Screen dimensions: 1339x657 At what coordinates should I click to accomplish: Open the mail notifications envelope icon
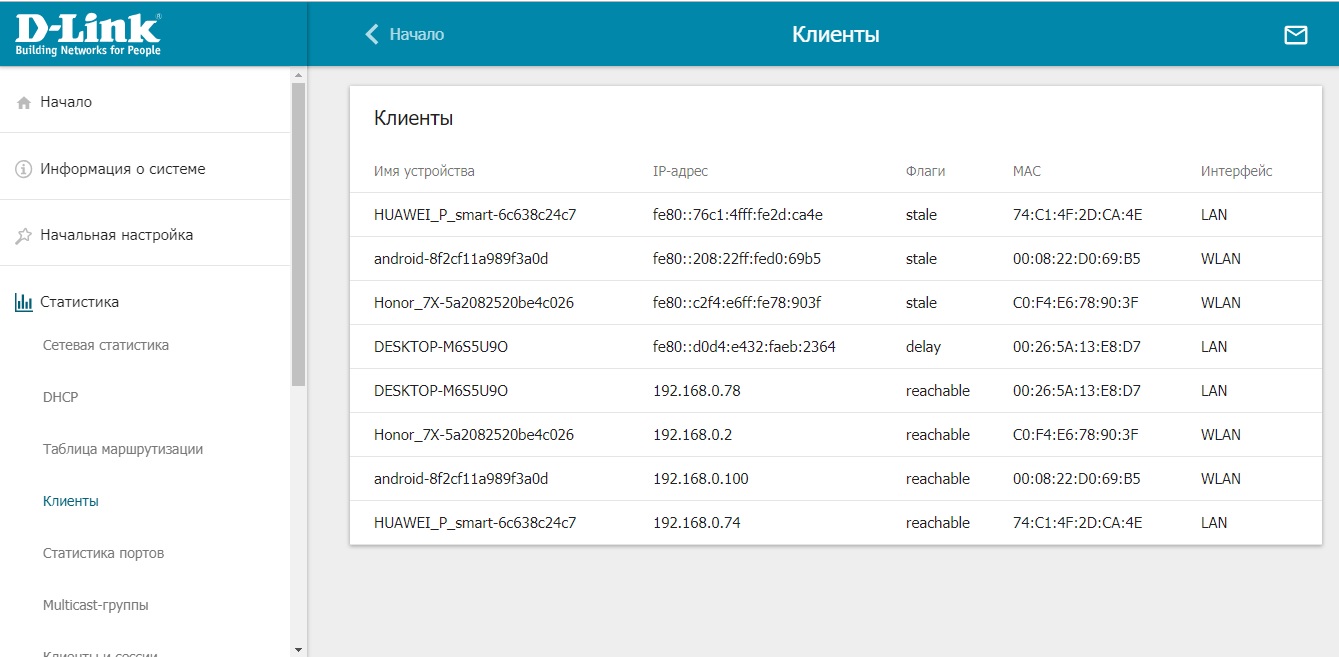[1295, 35]
